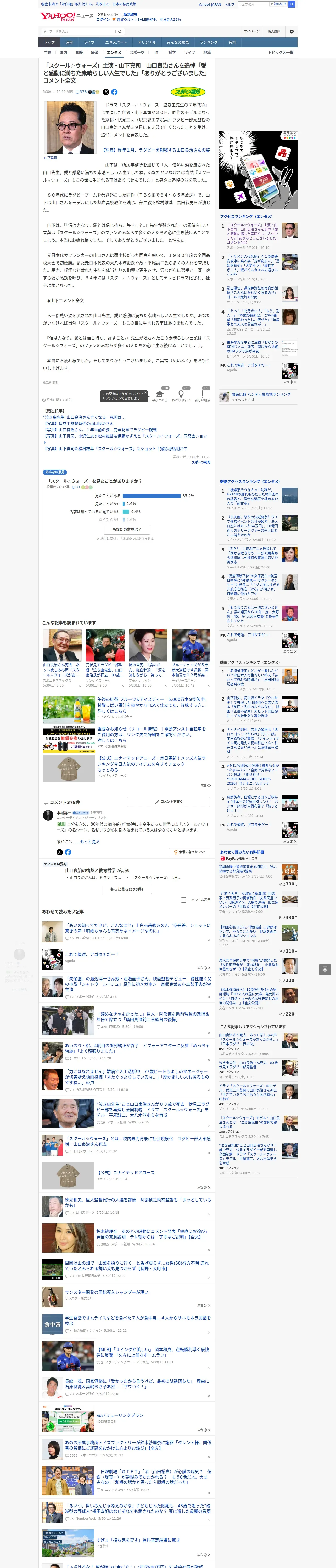Open the 写真 link about 山口良治さんの姿
336x1568 pixels.
click(155, 150)
